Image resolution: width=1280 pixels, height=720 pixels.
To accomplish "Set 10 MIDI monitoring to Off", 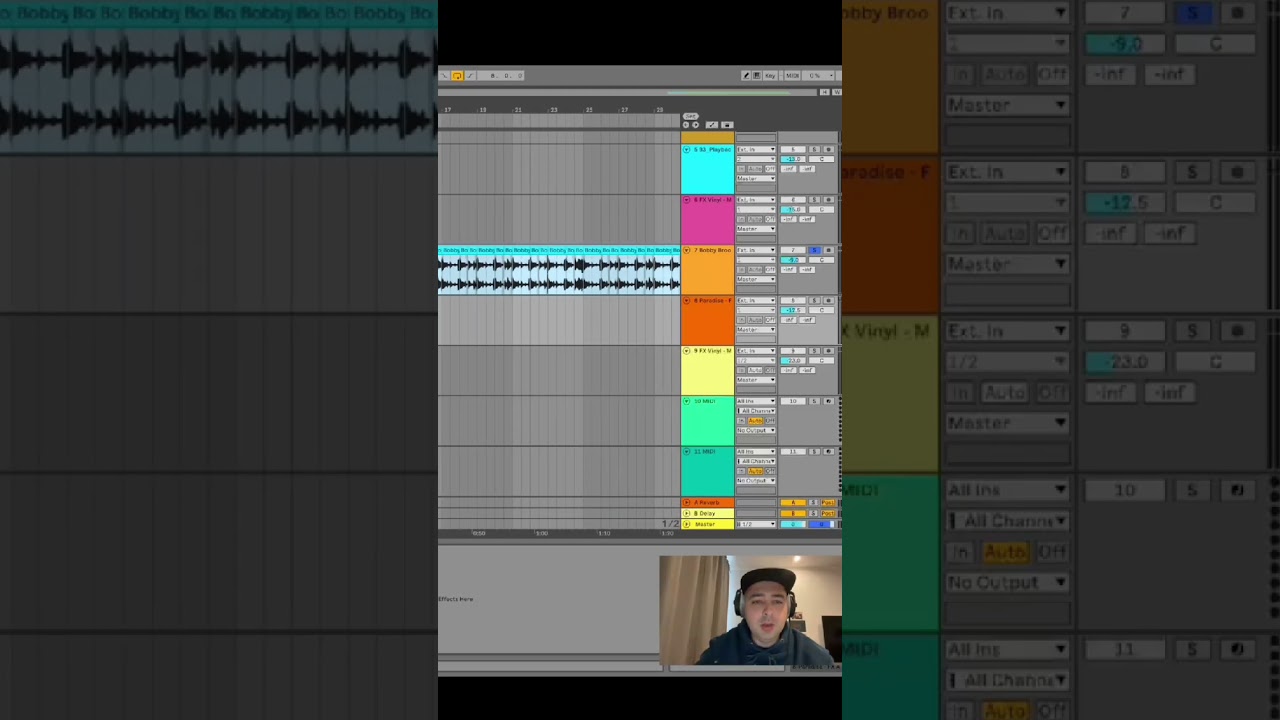I will click(770, 420).
